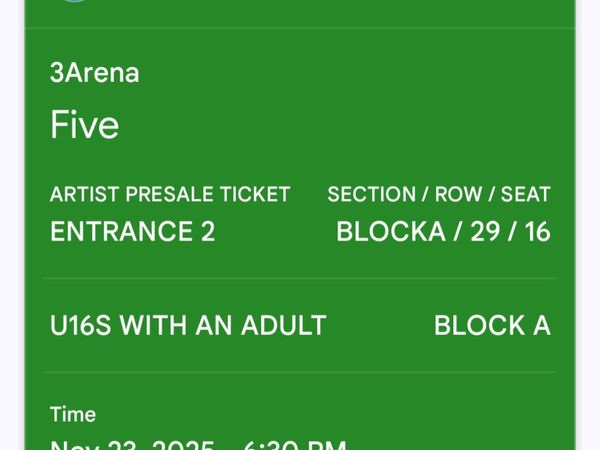
Task: Select the ARTIST PRESALE TICKET label
Action: point(170,194)
